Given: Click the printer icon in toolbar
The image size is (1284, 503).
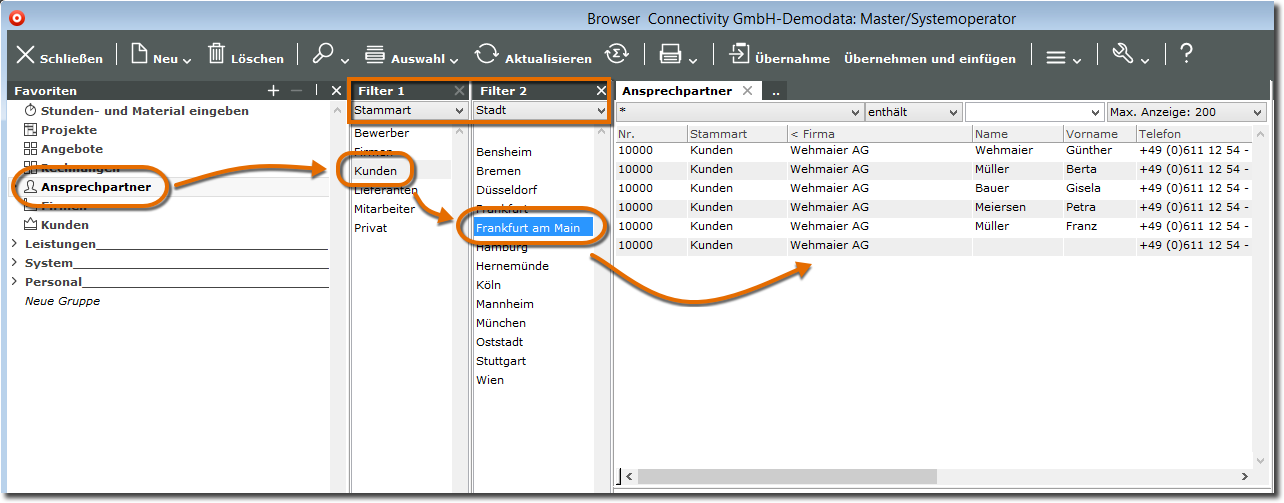Looking at the screenshot, I should (670, 56).
